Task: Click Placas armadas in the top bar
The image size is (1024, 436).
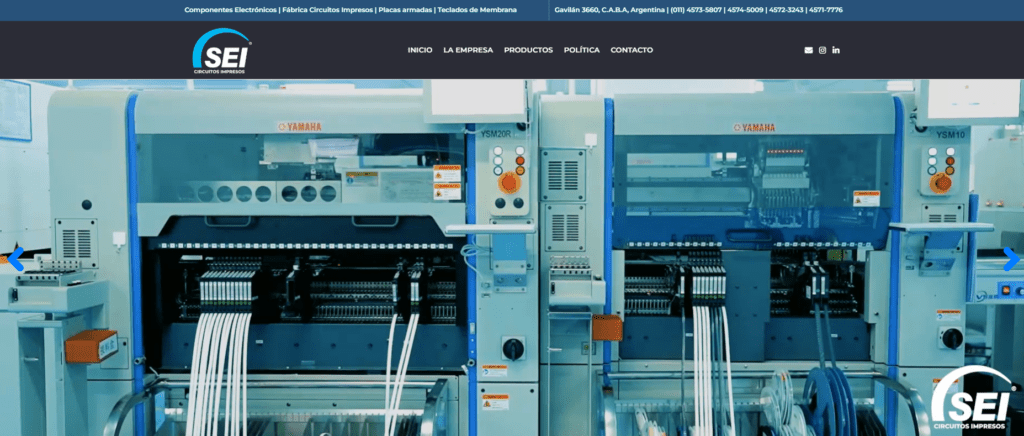Action: (405, 10)
